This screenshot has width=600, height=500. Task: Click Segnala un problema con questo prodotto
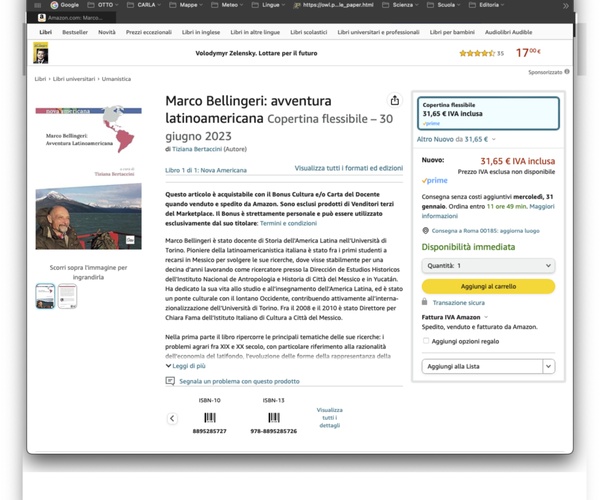point(239,381)
